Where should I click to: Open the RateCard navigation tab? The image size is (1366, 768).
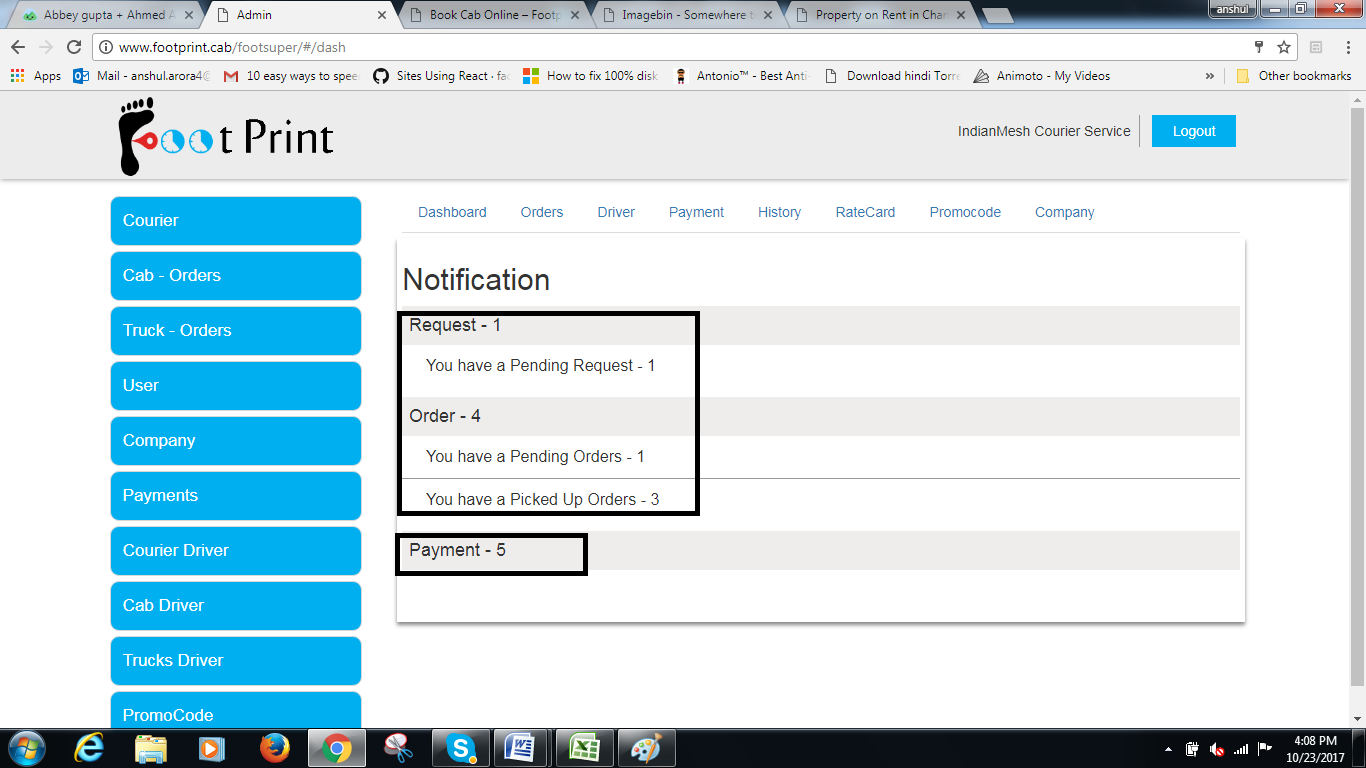tap(865, 212)
